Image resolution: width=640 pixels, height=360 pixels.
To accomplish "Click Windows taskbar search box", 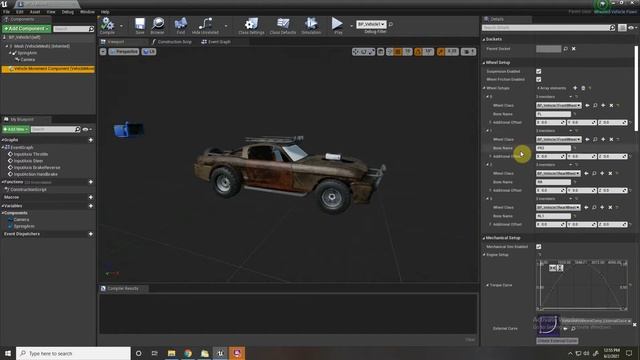I will (x=73, y=353).
